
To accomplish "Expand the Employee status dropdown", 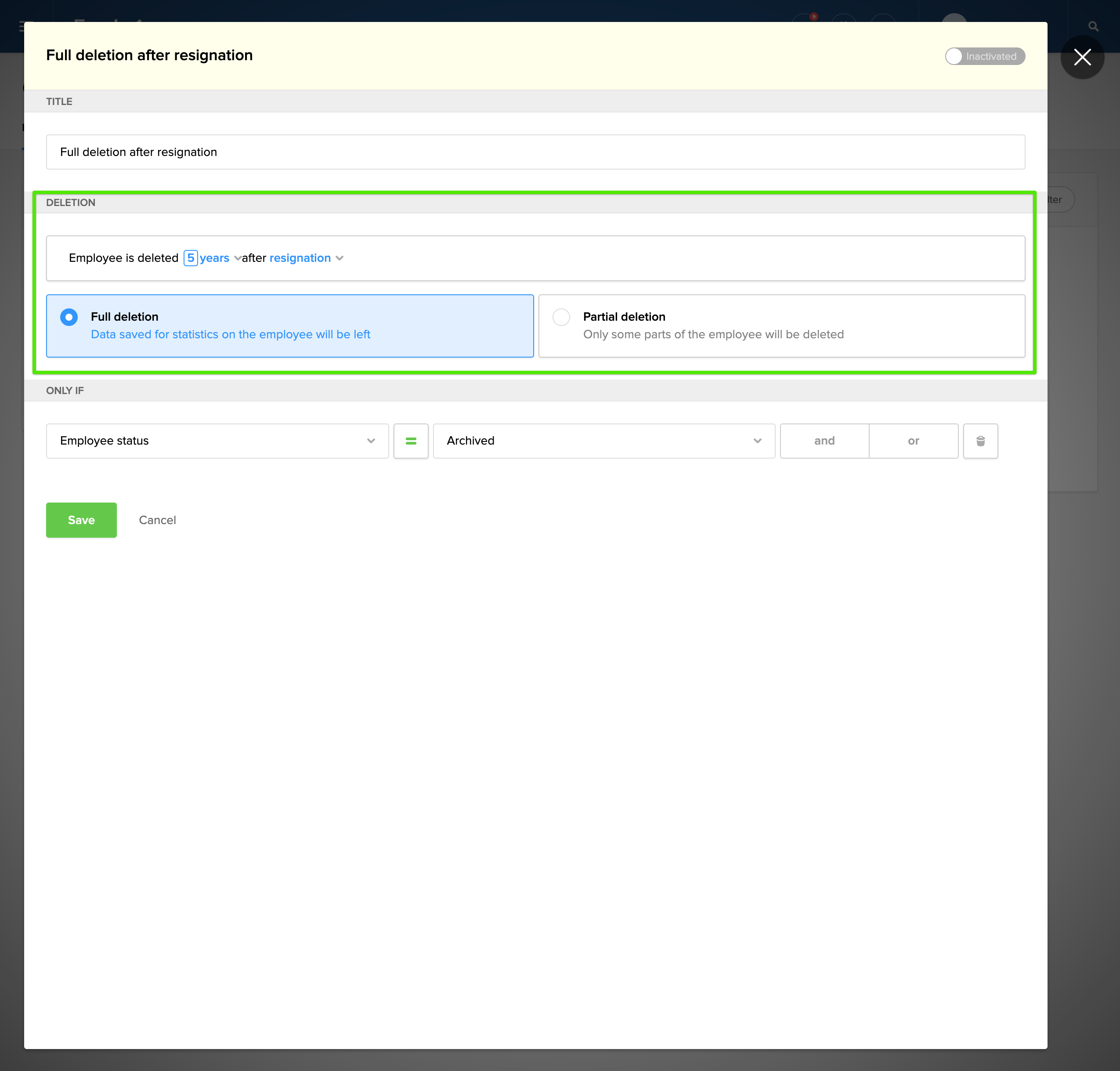I will [x=217, y=441].
